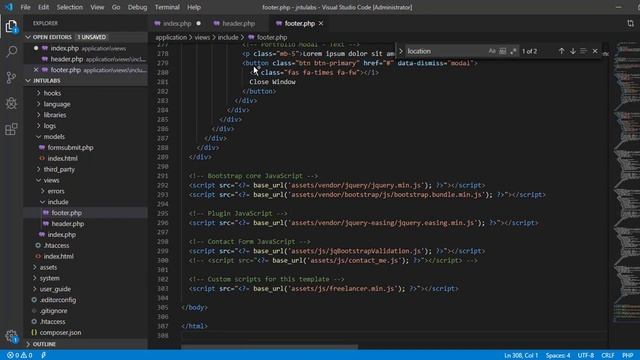Open the Debug view in activity bar
This screenshot has height=360, width=640.
[x=11, y=103]
